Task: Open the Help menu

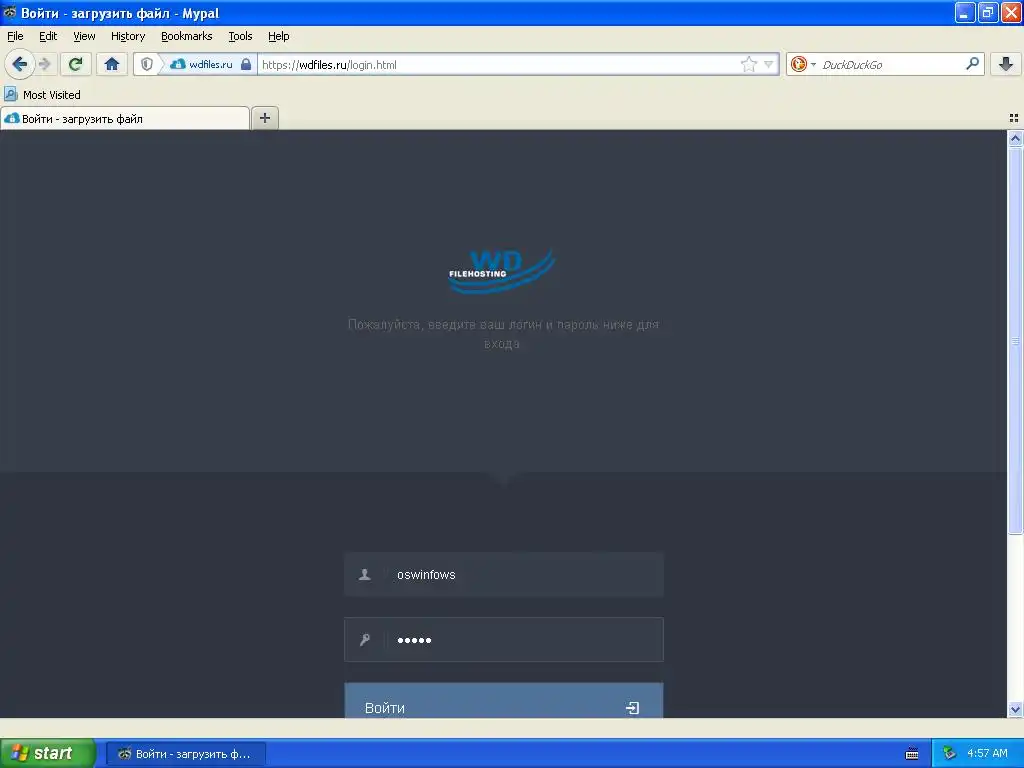Action: (x=279, y=36)
